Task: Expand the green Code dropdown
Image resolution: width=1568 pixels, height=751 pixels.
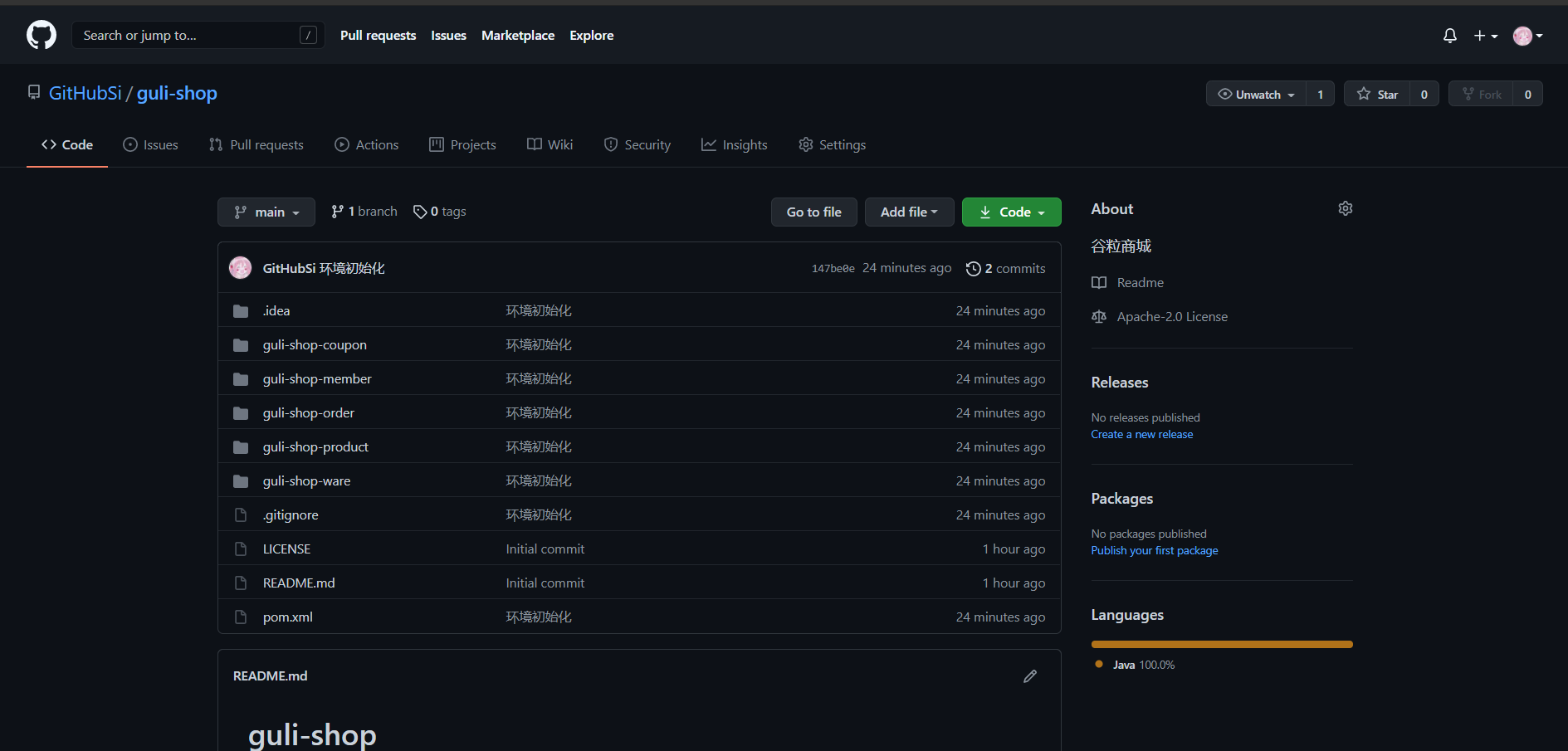Action: [1011, 212]
